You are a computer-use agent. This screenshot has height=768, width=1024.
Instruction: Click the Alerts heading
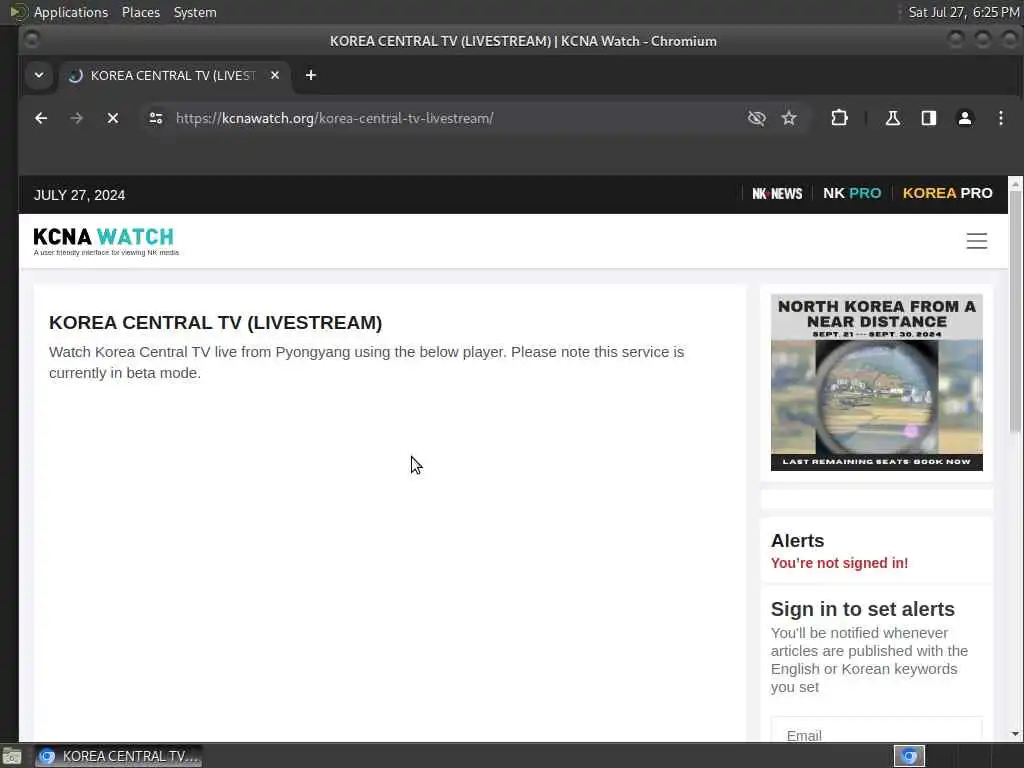click(x=797, y=541)
